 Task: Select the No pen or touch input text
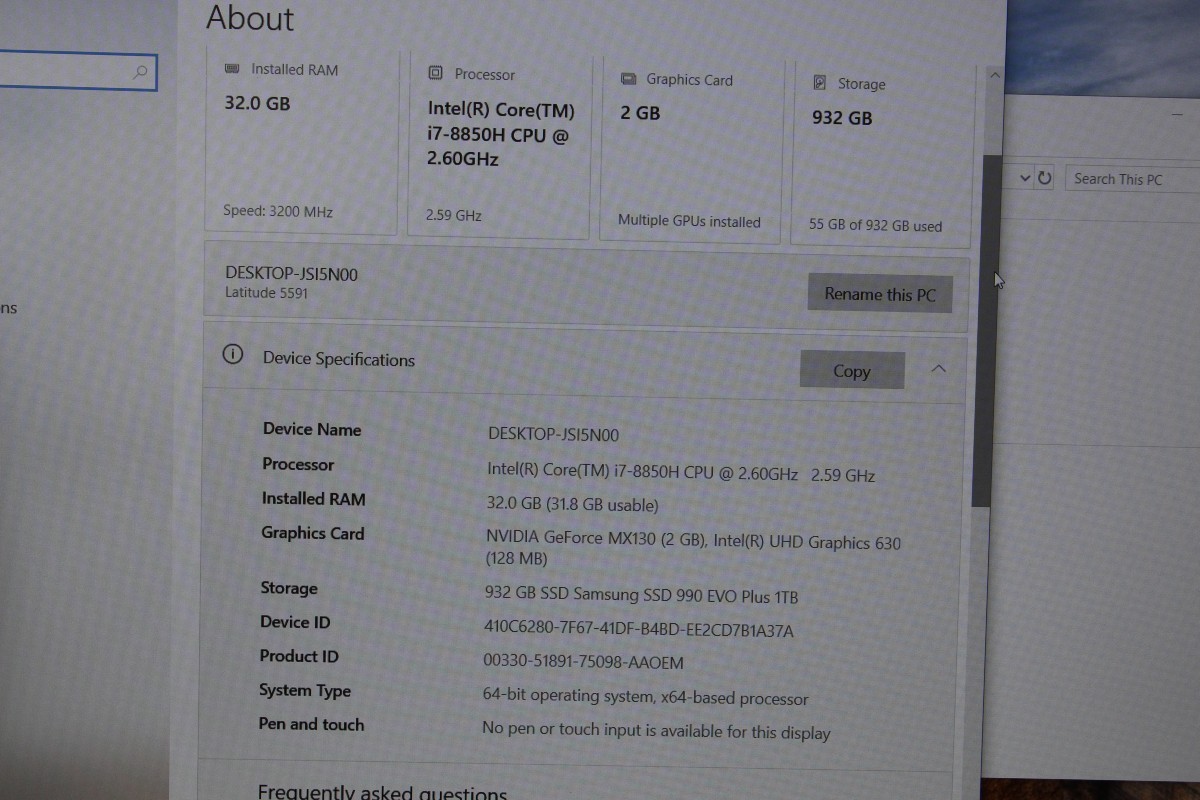pyautogui.click(x=656, y=730)
